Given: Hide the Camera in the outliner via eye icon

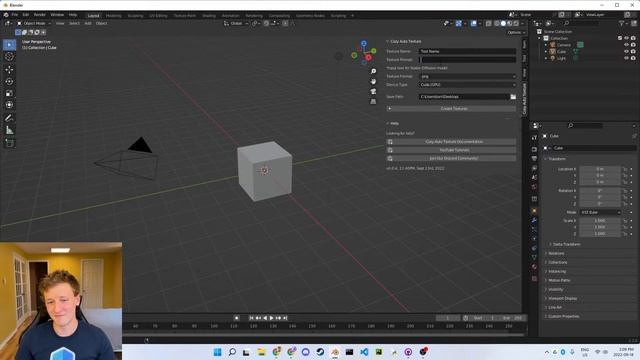Looking at the screenshot, I should click(626, 45).
